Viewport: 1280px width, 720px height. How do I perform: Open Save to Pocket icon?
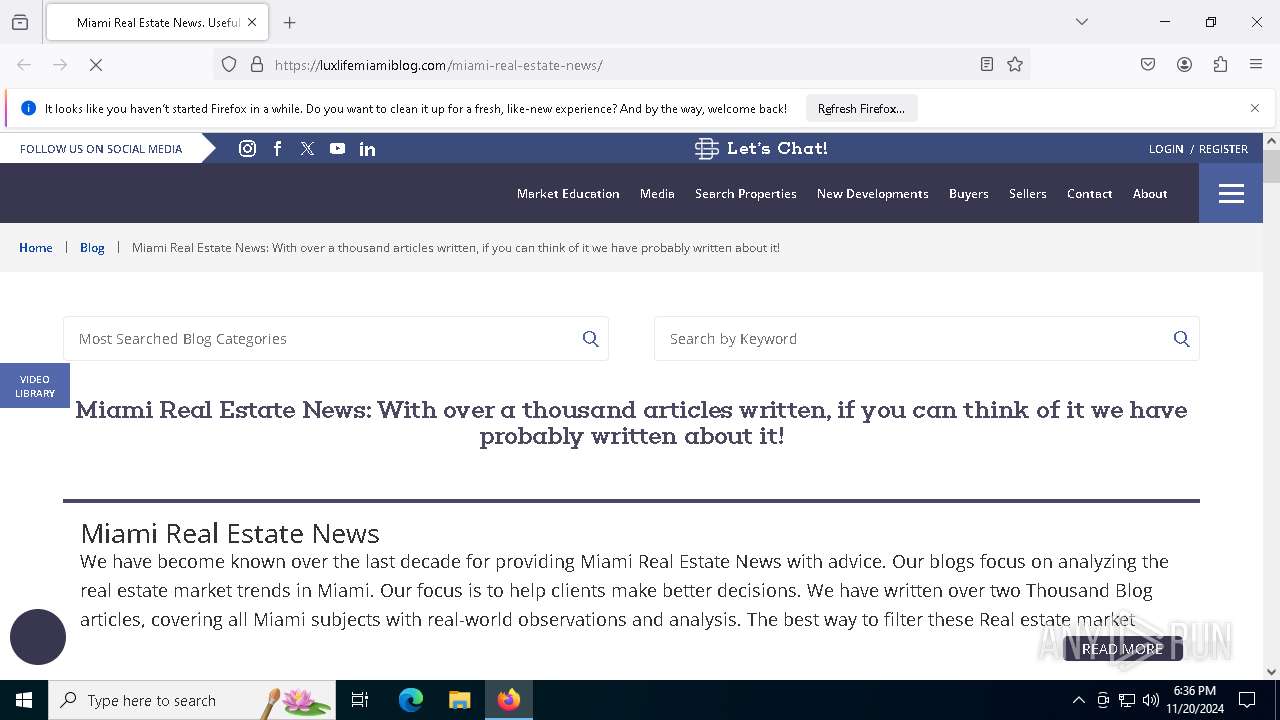[1148, 65]
